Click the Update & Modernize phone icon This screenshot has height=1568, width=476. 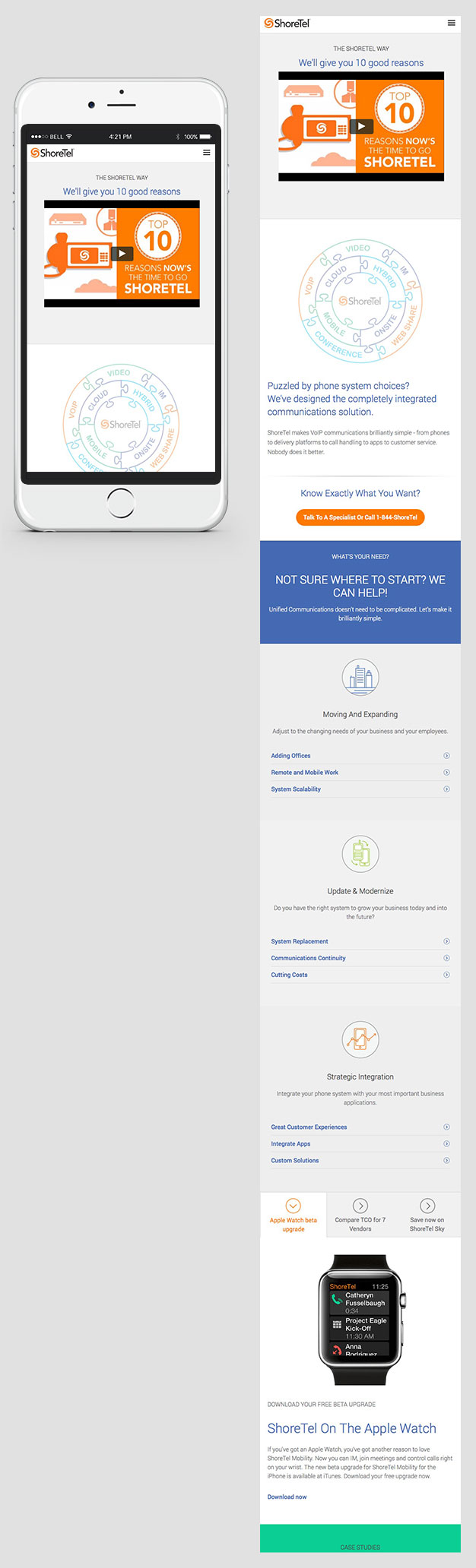(x=360, y=854)
